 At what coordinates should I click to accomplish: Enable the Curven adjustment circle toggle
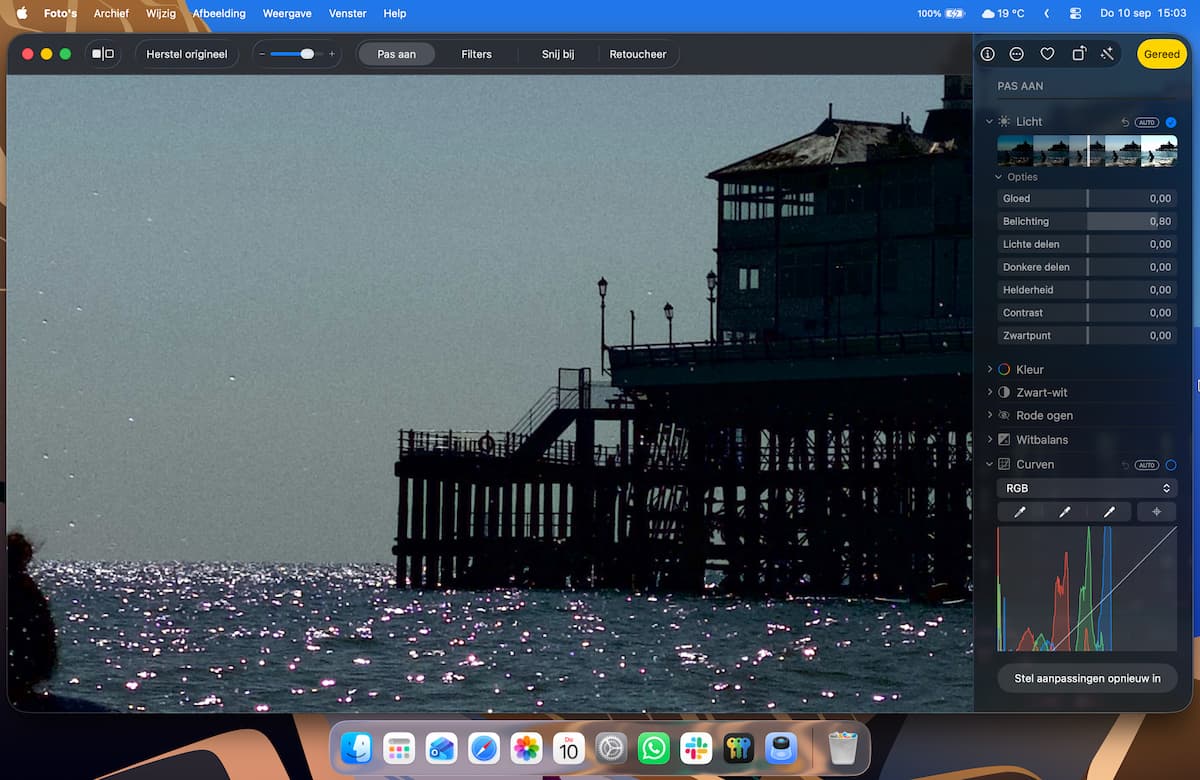point(1171,465)
